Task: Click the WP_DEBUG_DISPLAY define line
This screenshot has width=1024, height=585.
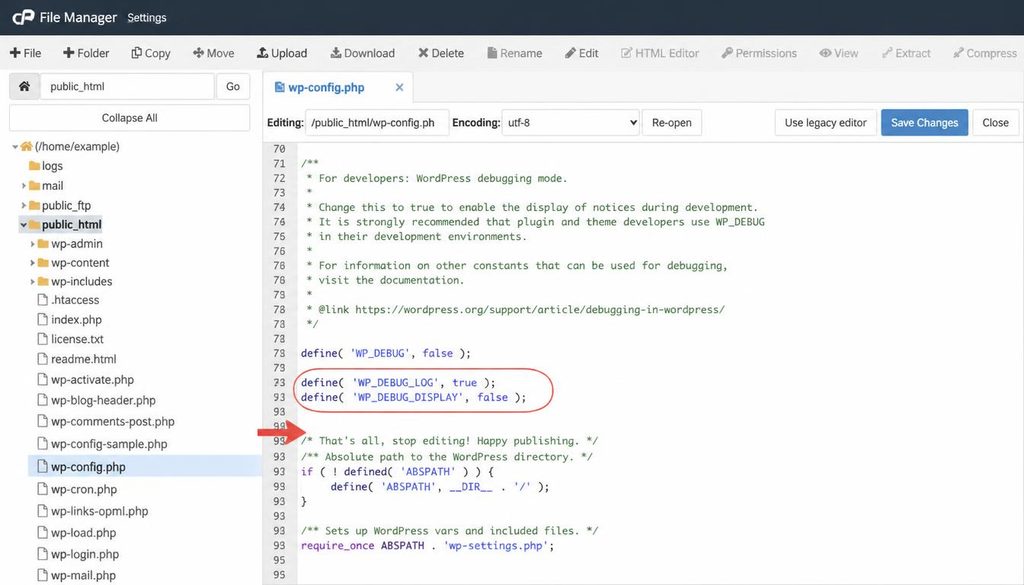Action: pyautogui.click(x=413, y=397)
